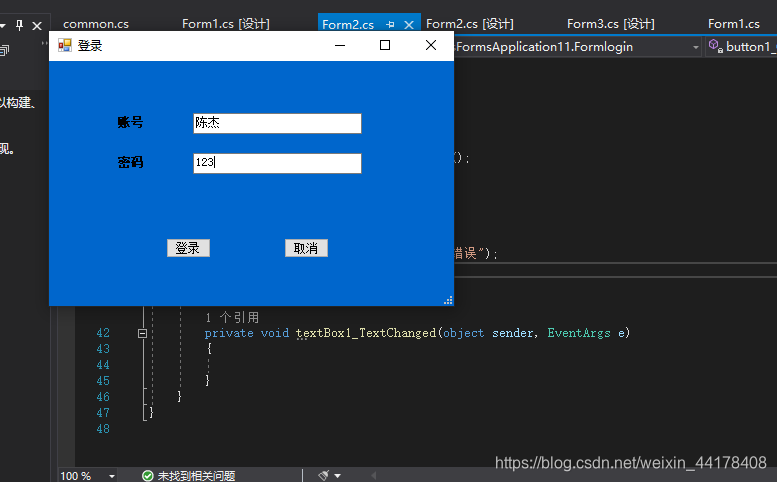Click the EventArgs type in code
This screenshot has height=482, width=777.
[x=579, y=333]
